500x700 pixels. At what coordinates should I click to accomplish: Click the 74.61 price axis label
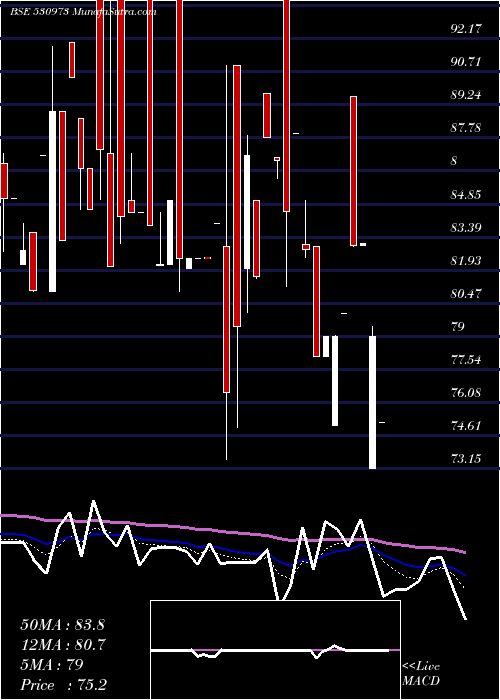point(466,426)
